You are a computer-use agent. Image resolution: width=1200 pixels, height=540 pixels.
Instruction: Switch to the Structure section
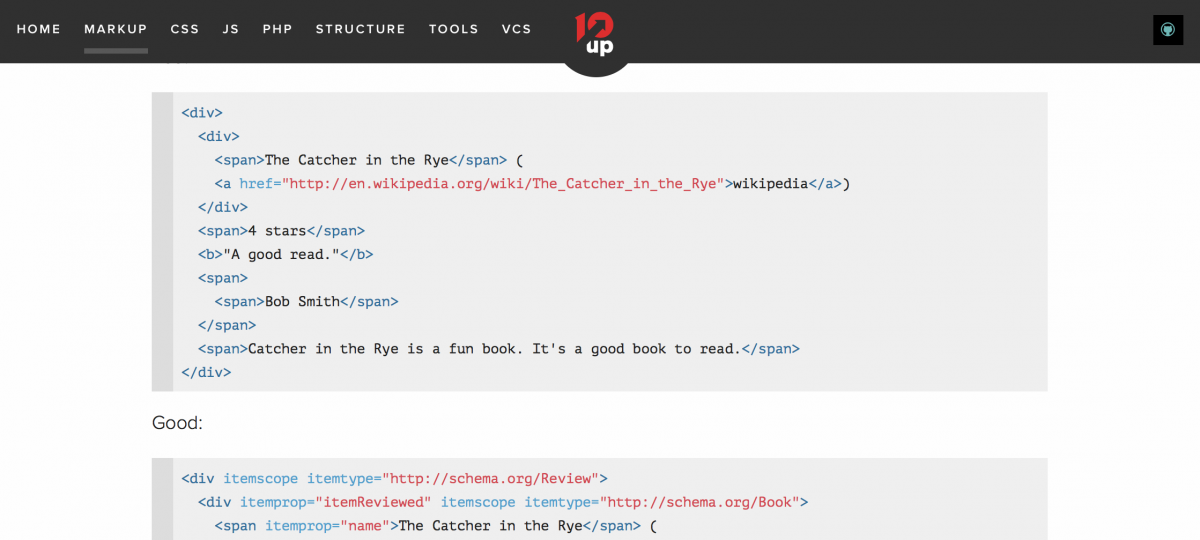point(360,29)
